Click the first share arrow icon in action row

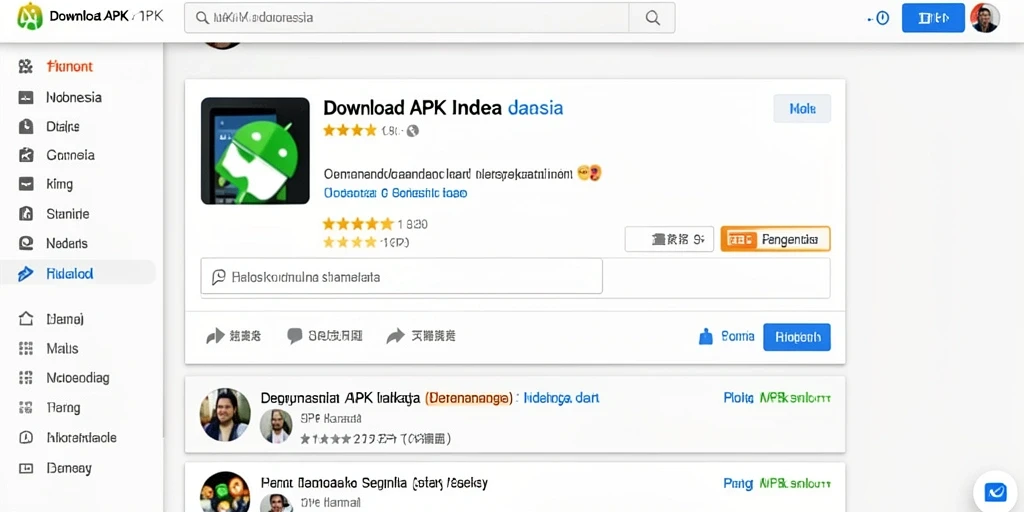point(215,336)
